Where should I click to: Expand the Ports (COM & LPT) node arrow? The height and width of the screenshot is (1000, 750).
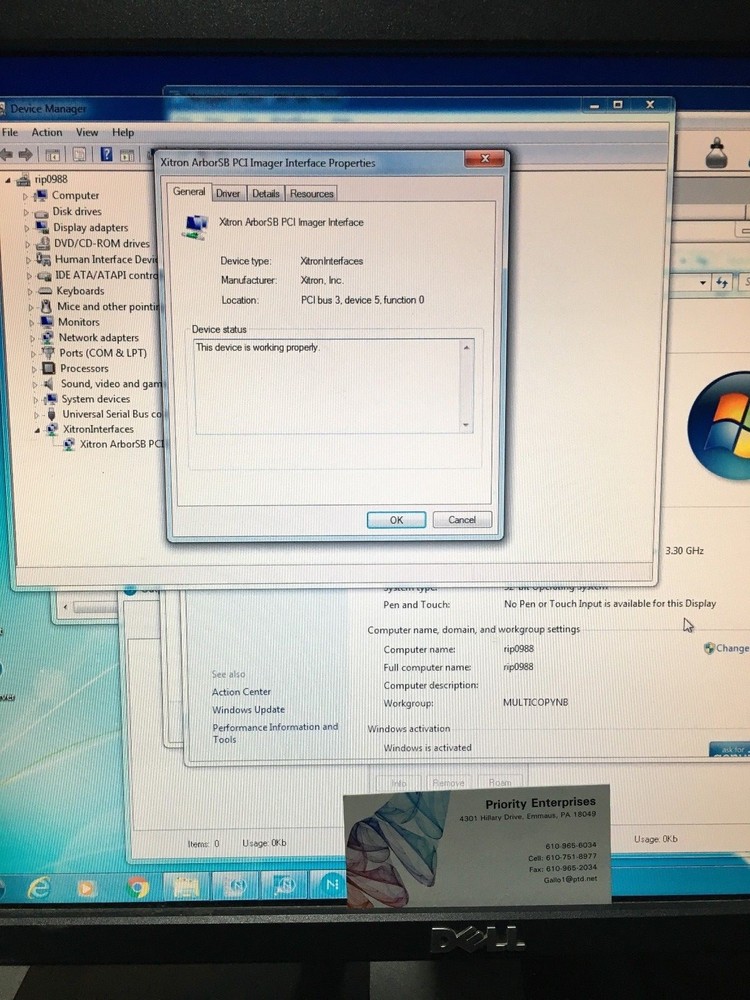(x=33, y=354)
